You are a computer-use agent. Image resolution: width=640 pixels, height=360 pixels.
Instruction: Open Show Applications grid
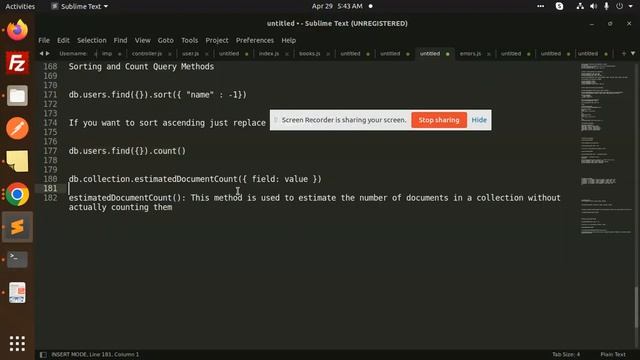coord(17,343)
